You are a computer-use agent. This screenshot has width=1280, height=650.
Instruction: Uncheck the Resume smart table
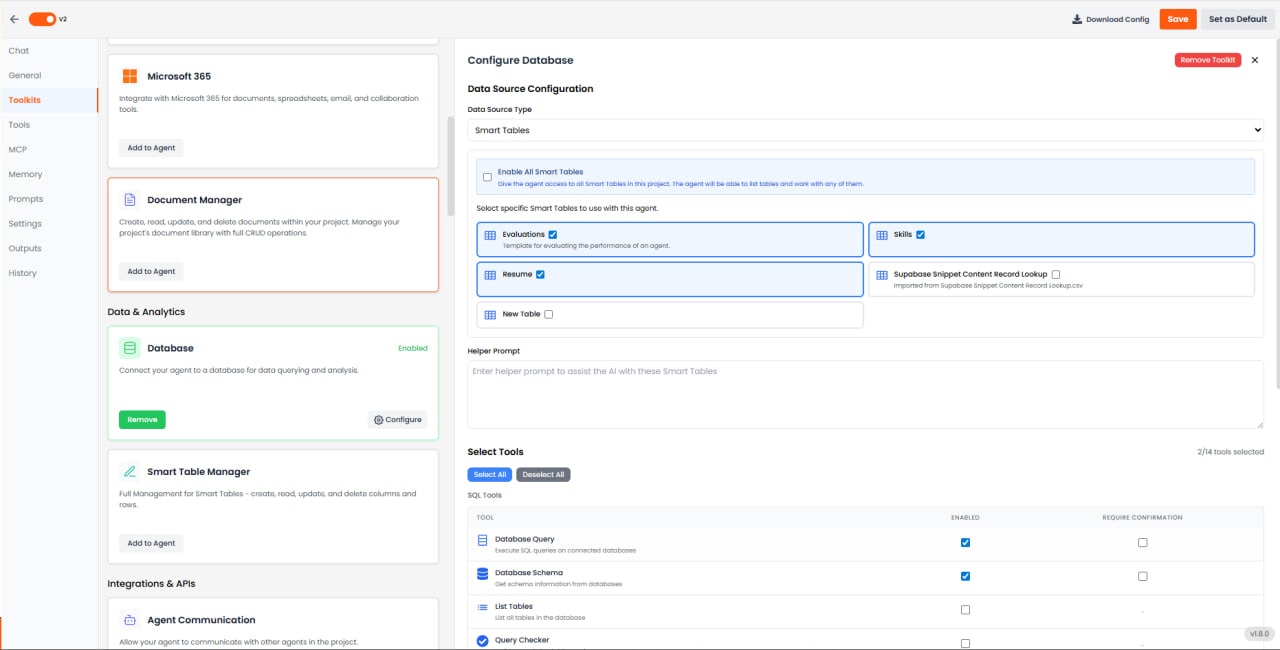click(x=540, y=273)
